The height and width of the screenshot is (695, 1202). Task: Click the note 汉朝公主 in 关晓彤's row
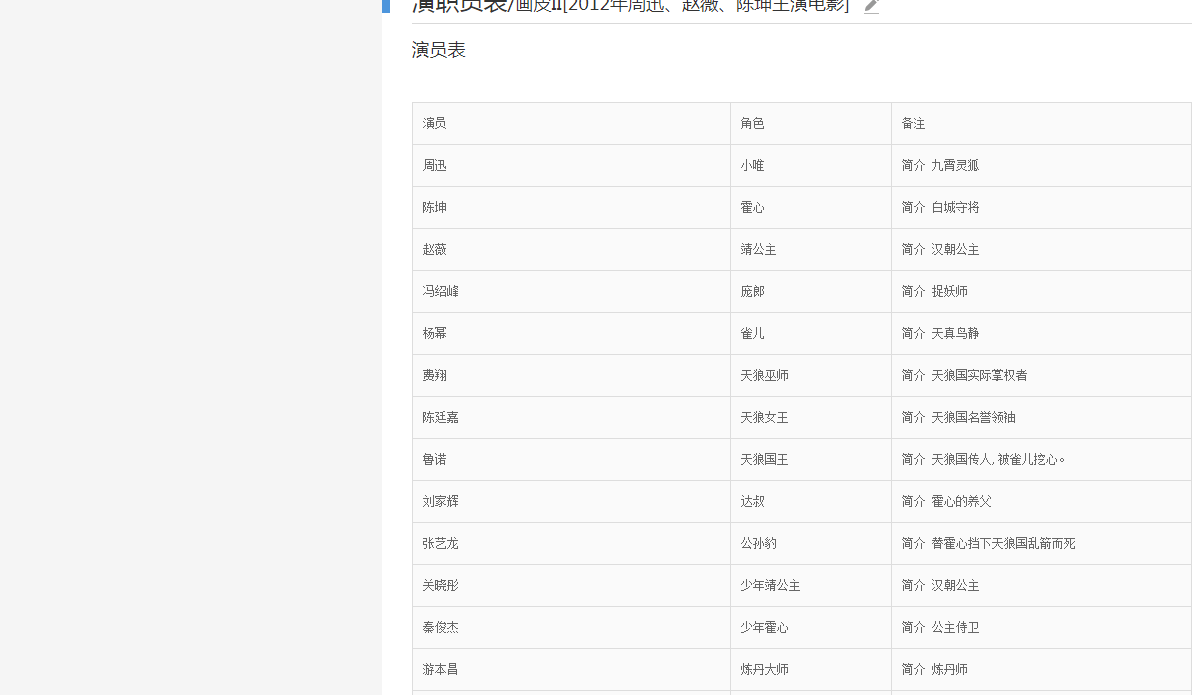955,585
